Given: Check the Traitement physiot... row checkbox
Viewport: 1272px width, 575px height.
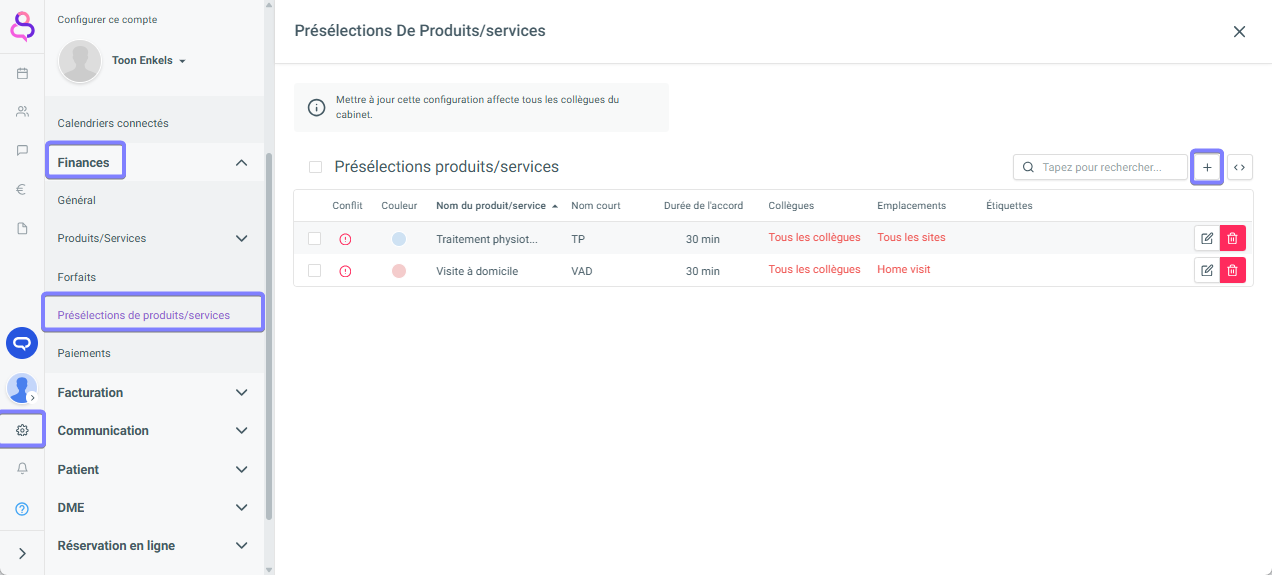Looking at the screenshot, I should (x=315, y=239).
